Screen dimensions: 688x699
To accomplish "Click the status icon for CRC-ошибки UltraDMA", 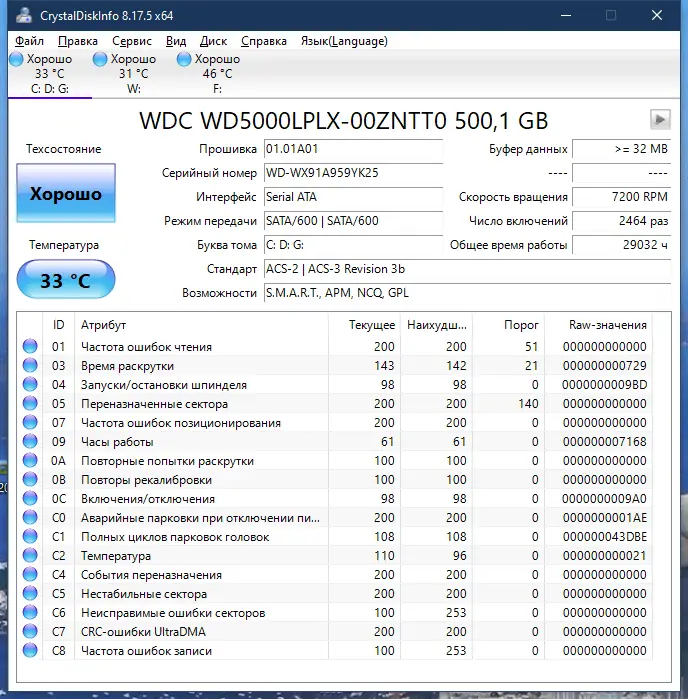I will 30,632.
